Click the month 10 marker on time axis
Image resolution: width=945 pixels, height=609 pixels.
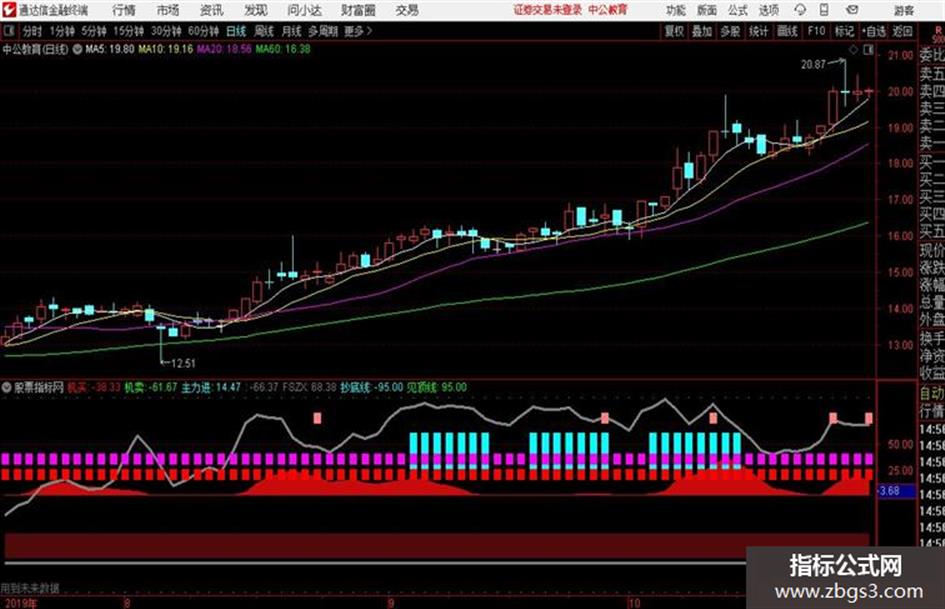coord(633,603)
